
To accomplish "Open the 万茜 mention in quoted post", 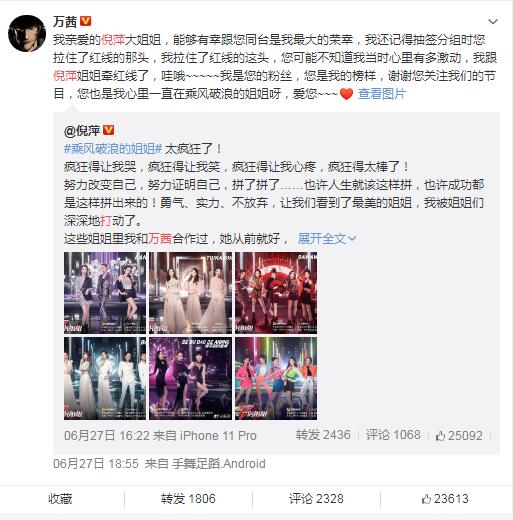I will [160, 239].
